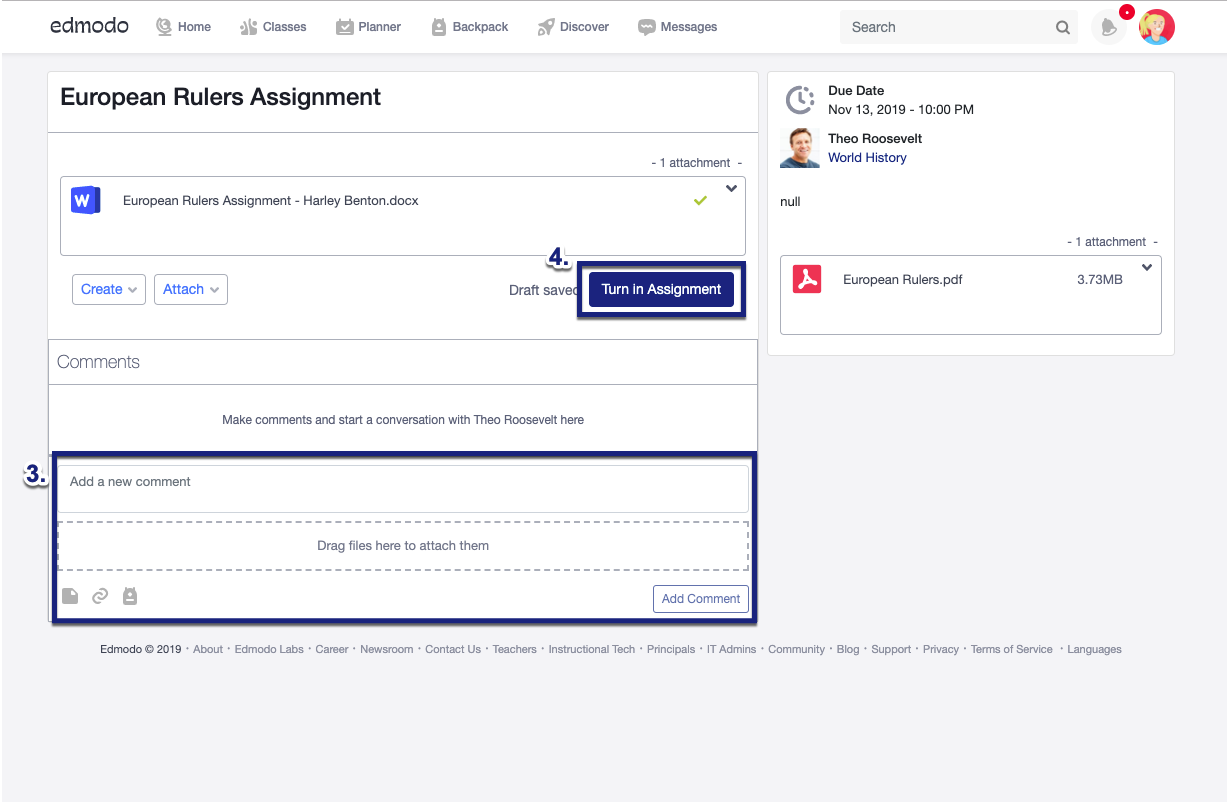Go to Classes
This screenshot has width=1227, height=802.
(x=273, y=27)
